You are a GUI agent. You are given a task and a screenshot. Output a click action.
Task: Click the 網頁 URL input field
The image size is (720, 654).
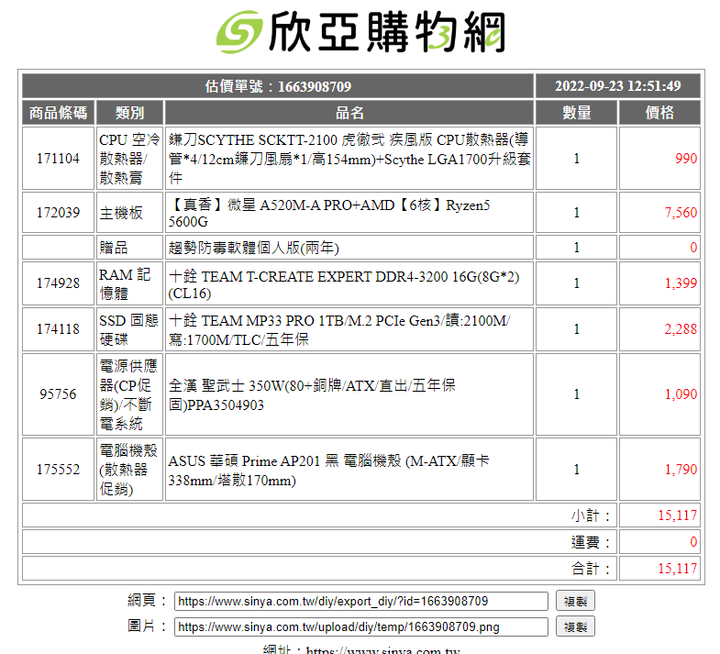pos(361,601)
